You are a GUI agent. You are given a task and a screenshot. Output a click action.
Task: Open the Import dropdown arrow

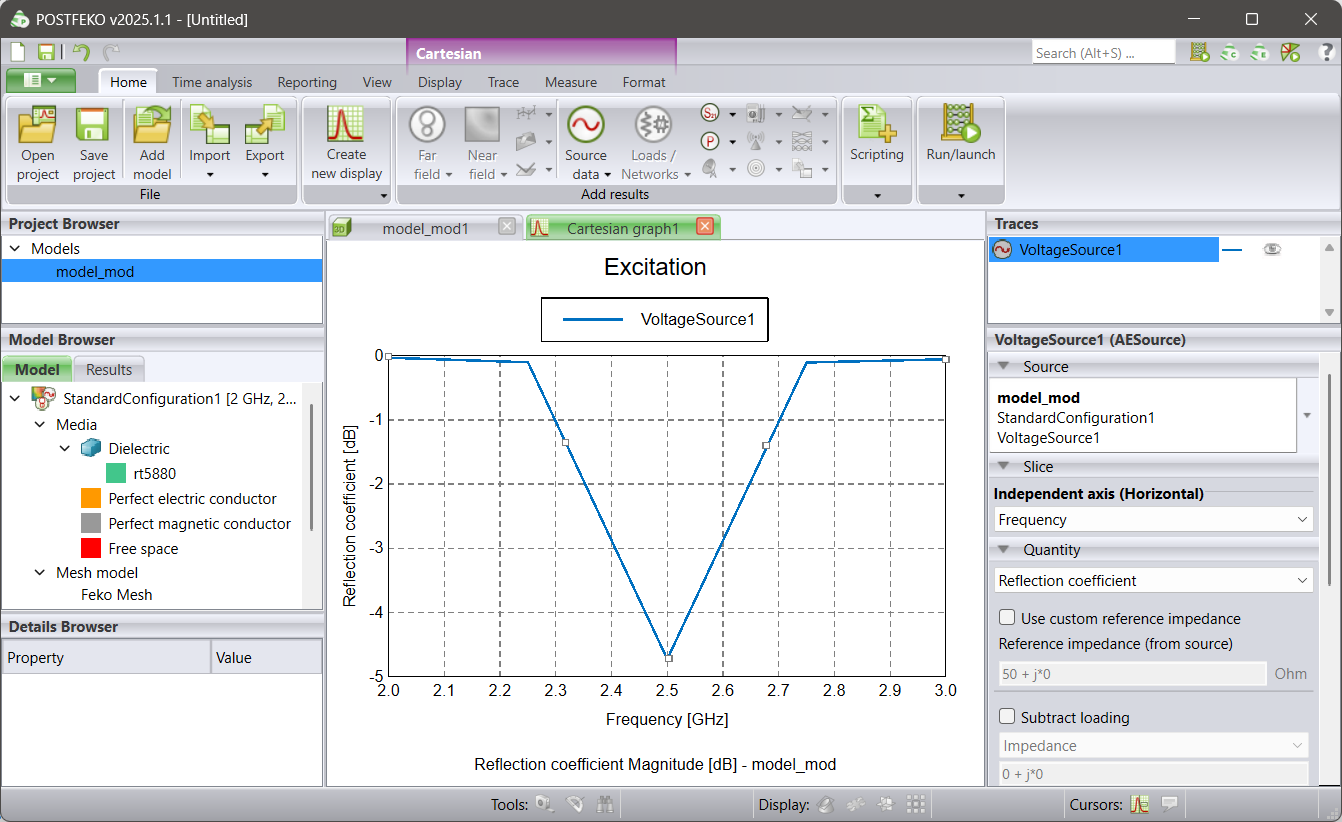(210, 175)
